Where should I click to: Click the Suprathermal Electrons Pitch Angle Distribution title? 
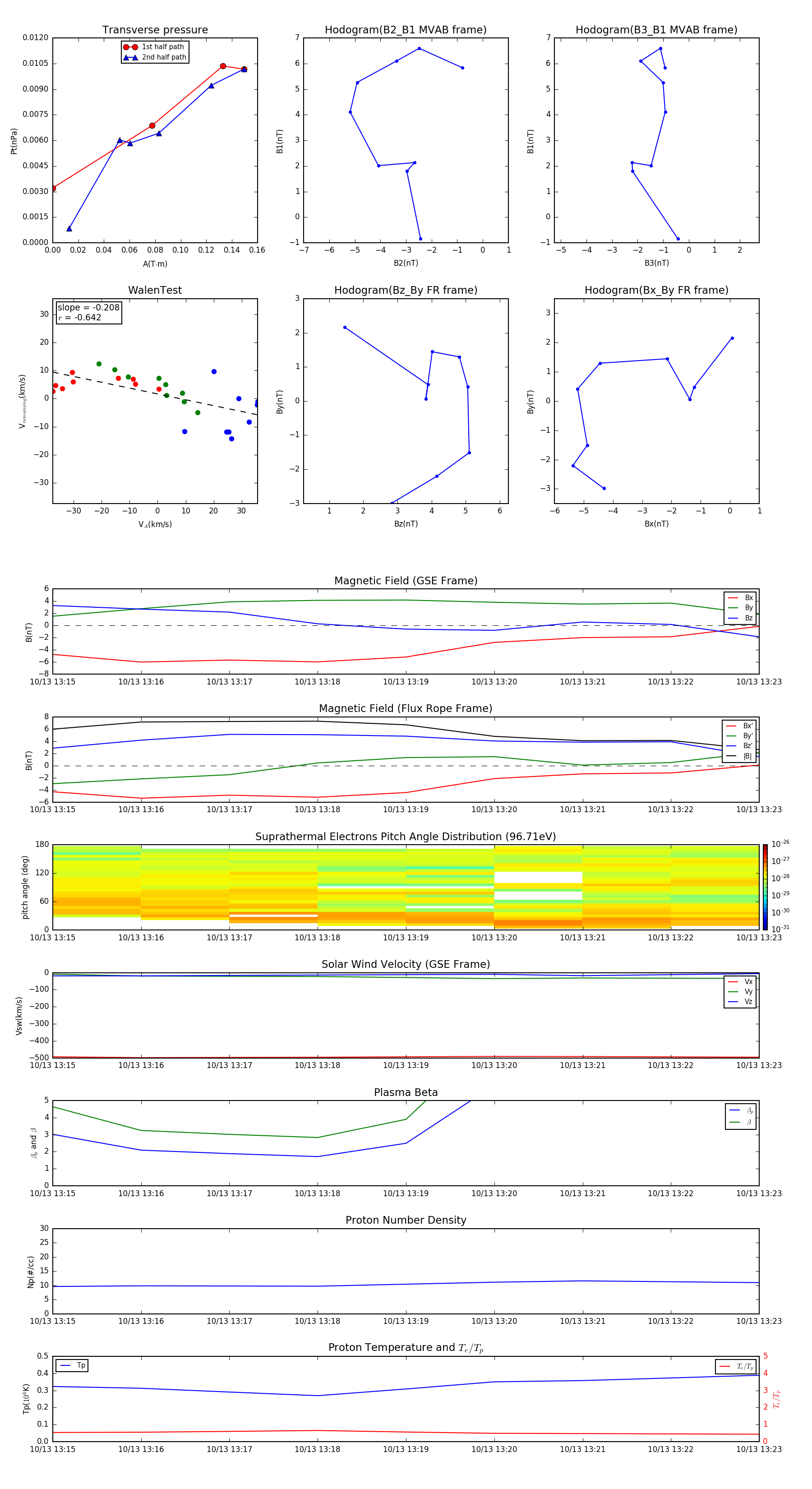click(x=406, y=837)
